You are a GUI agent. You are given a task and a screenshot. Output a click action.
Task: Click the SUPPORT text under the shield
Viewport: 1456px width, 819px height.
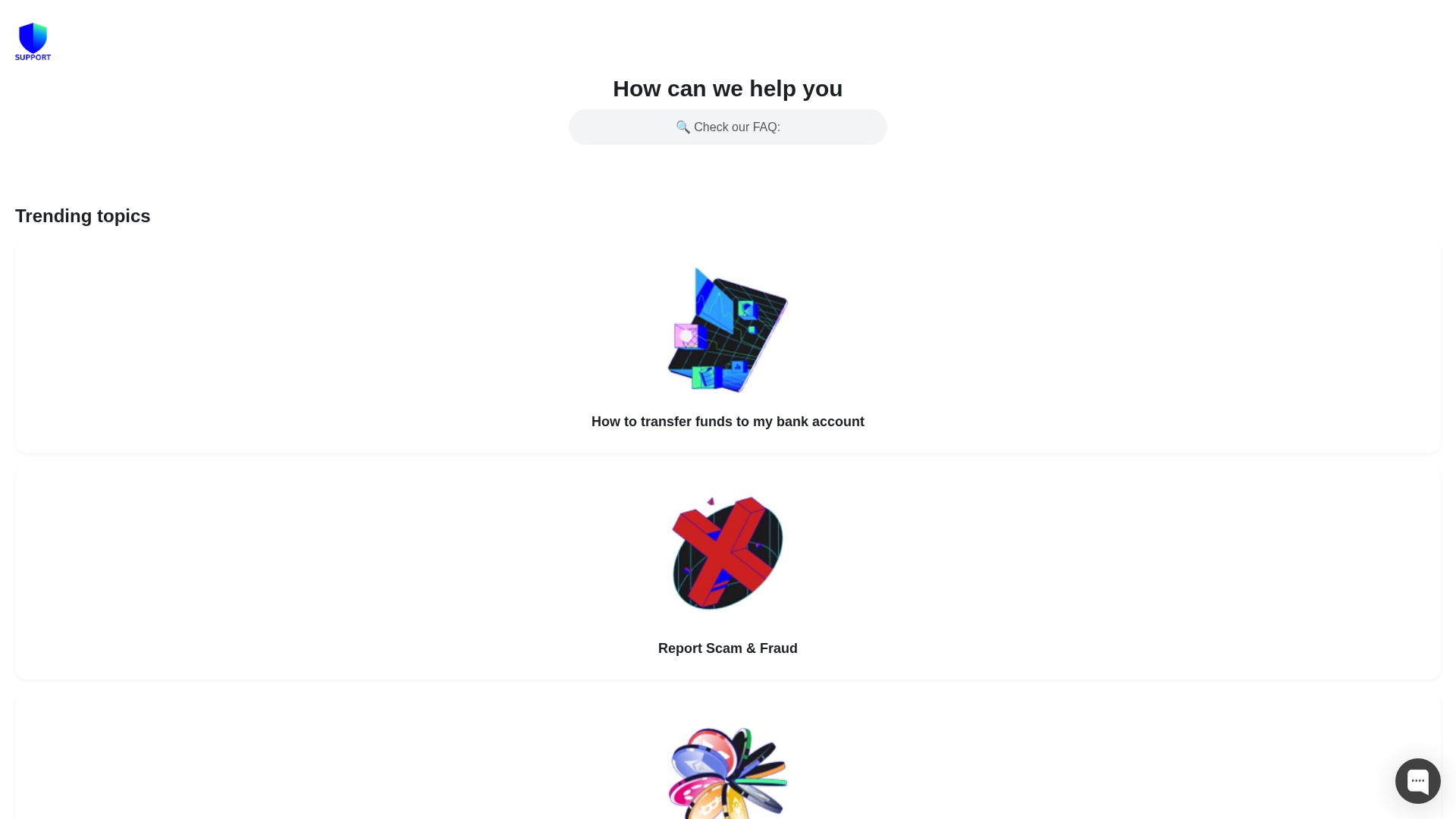click(33, 57)
